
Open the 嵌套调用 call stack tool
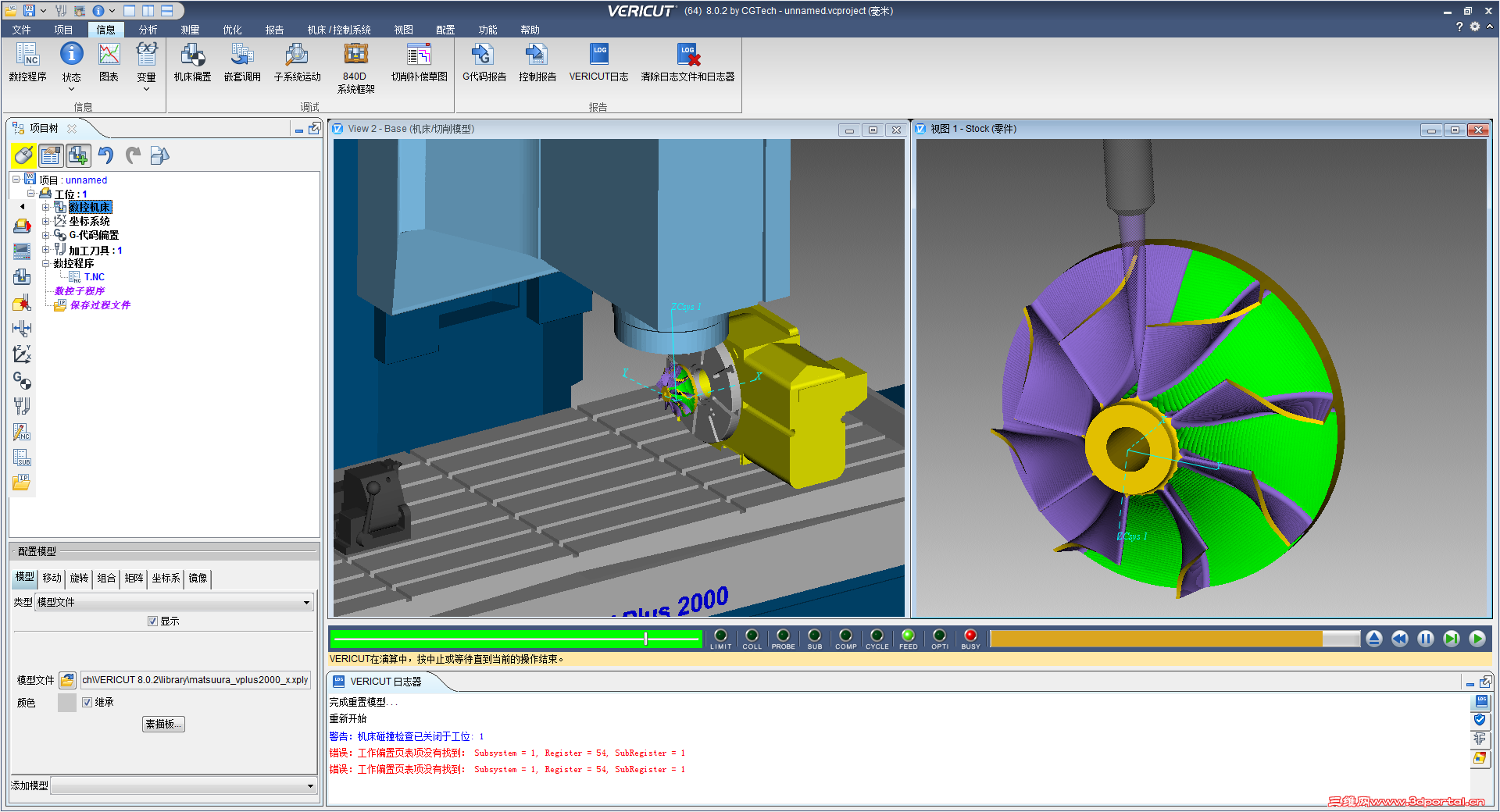click(242, 62)
